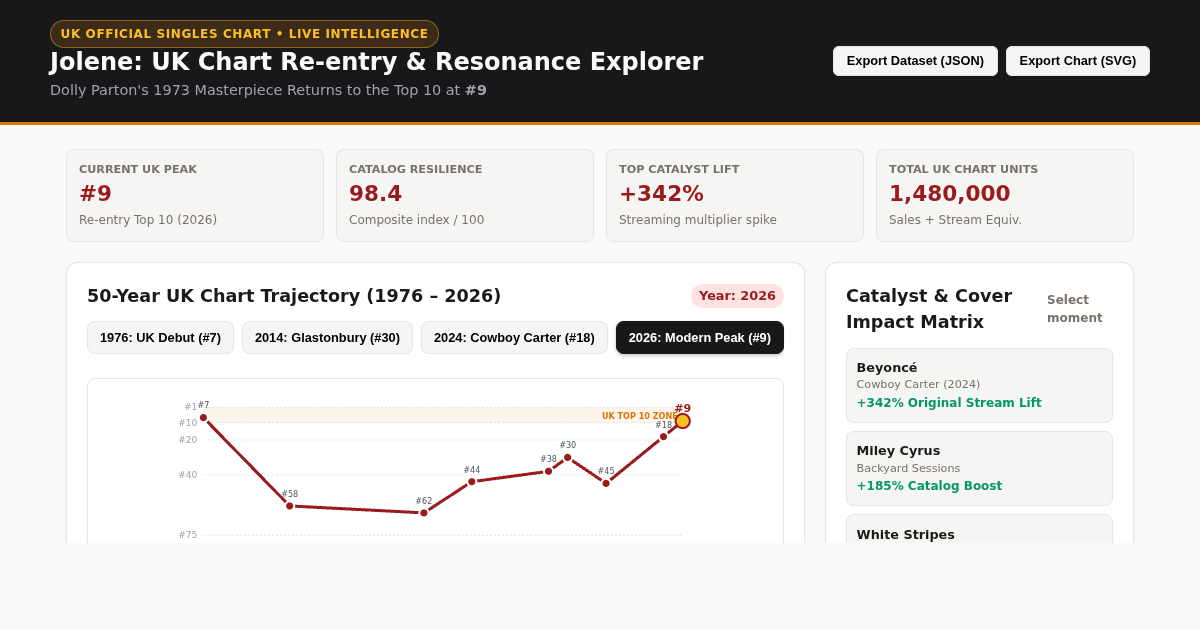Click the #75 axis label
1200x630 pixels.
click(x=188, y=535)
